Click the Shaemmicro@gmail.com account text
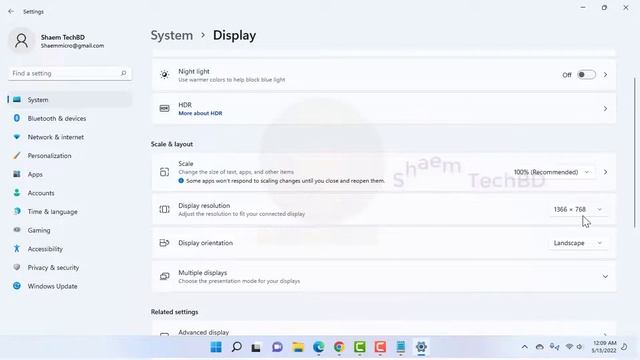Screen dimensions: 640x360 (x=72, y=46)
